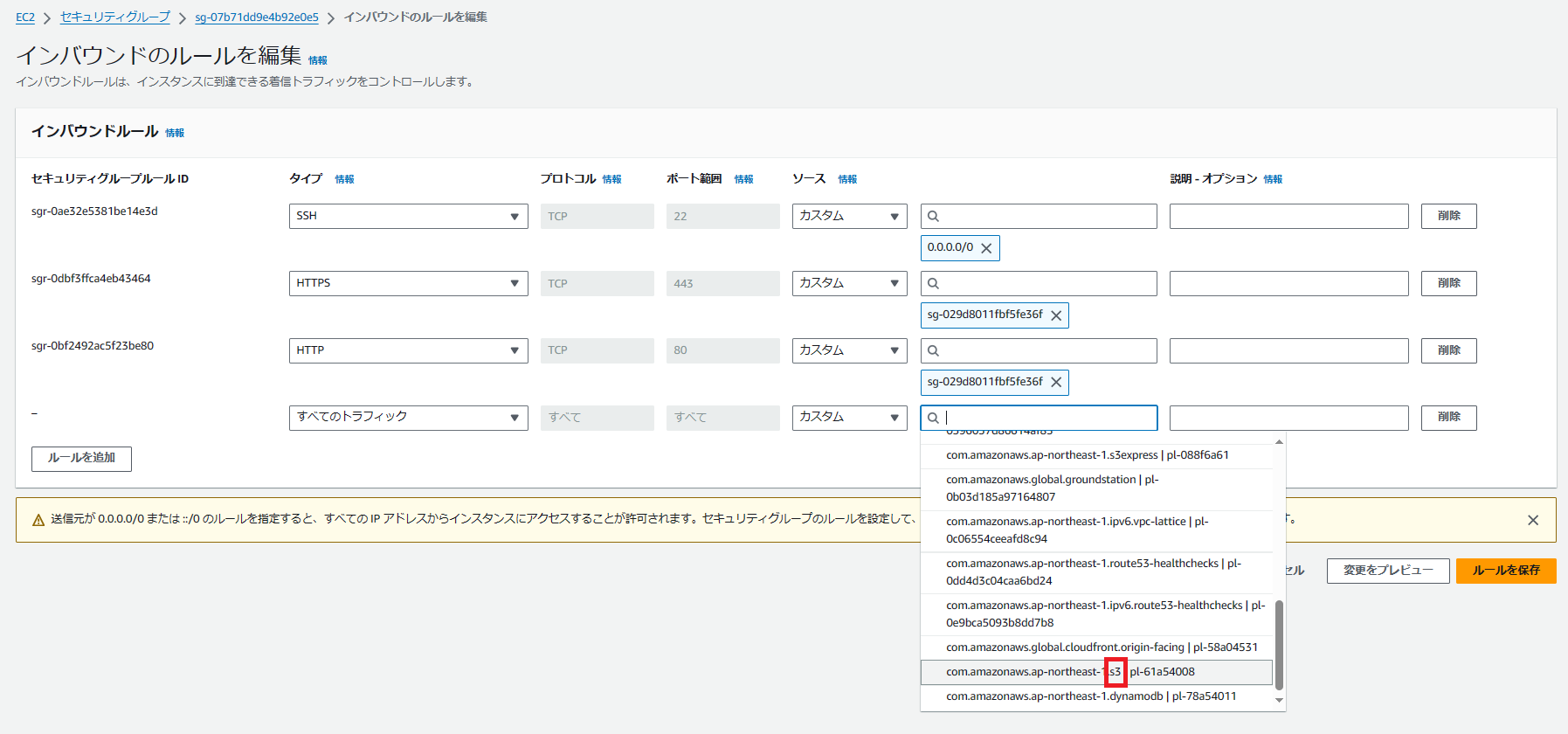Click scroll-up arrow of prefix list dropdown

pyautogui.click(x=1279, y=442)
